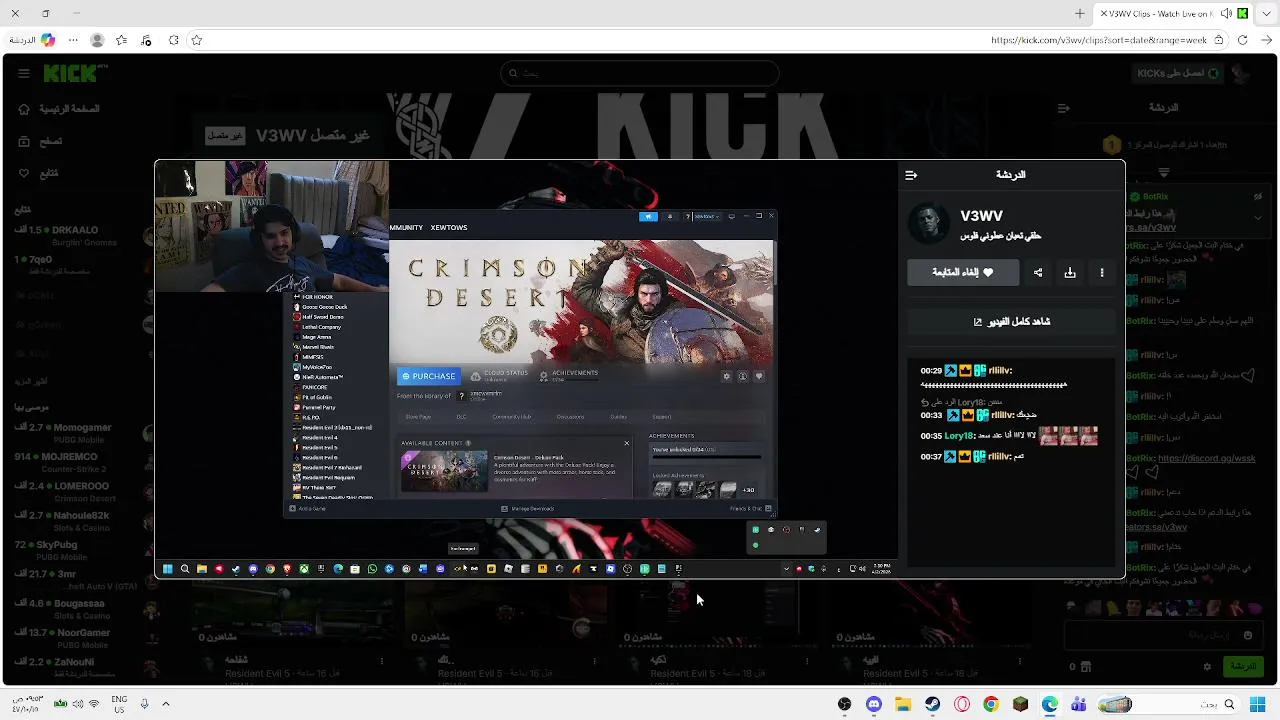
Task: Open Minecraft from the taskbar
Action: (1020, 705)
